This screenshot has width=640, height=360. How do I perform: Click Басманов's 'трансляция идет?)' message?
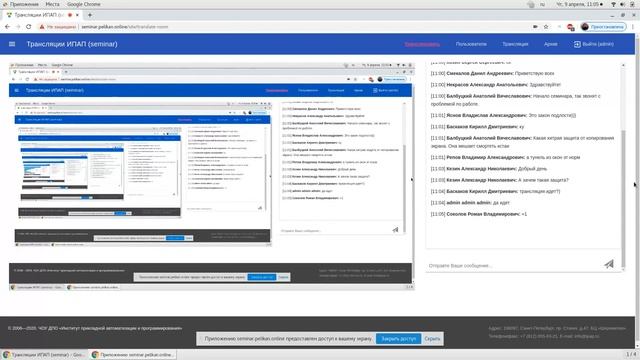[x=496, y=191]
